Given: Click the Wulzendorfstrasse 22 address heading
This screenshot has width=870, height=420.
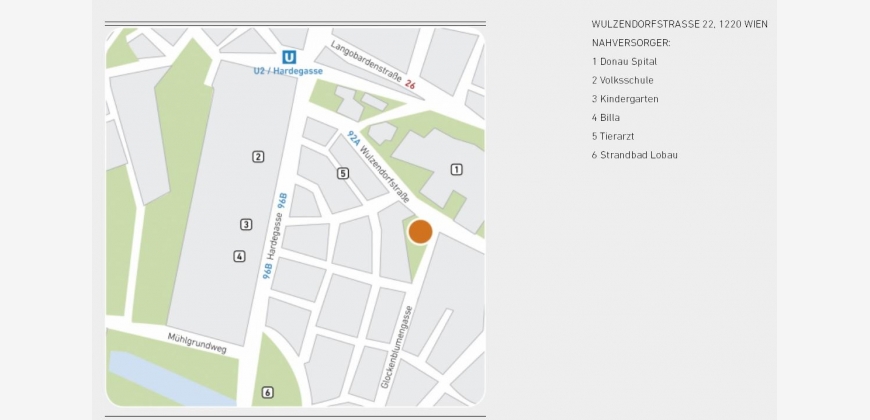Looking at the screenshot, I should 679,24.
